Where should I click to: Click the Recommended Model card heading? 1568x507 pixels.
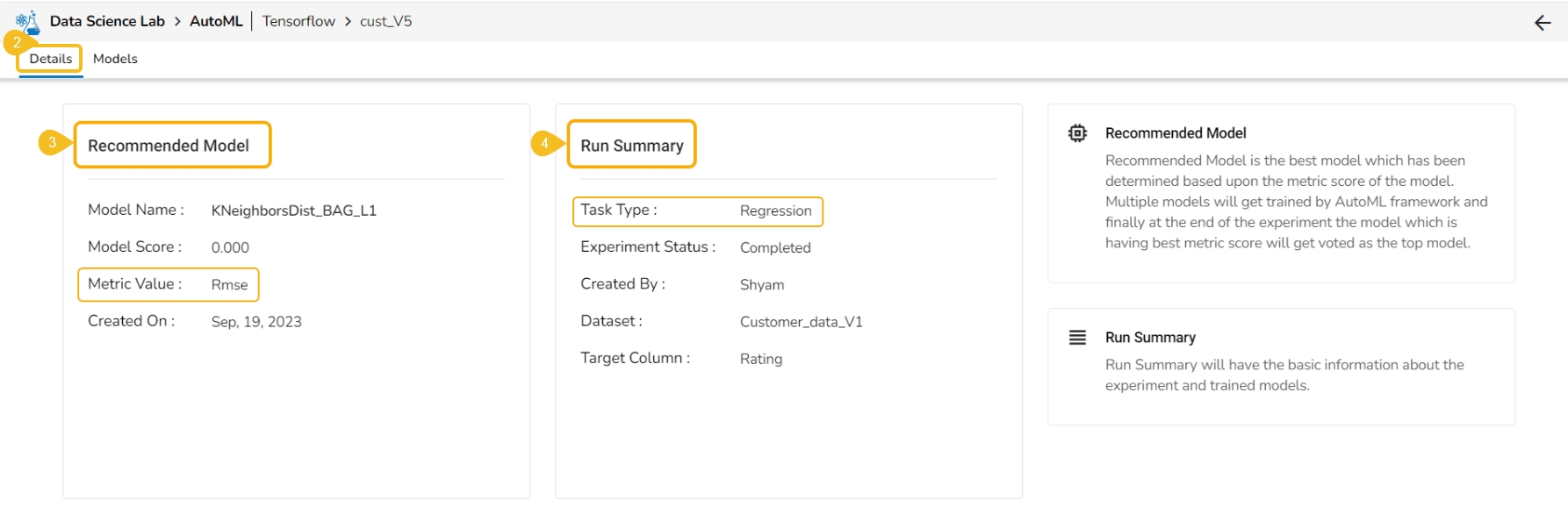(169, 146)
